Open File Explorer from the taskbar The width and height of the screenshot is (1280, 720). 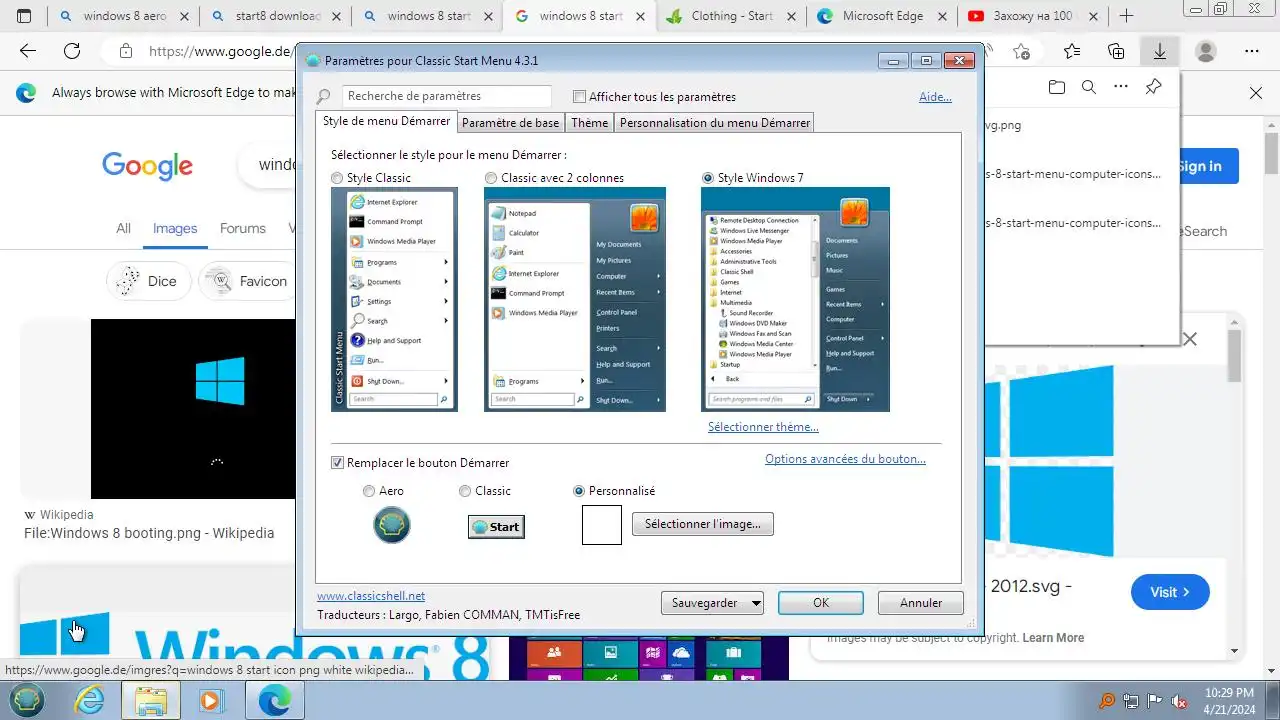pos(151,700)
